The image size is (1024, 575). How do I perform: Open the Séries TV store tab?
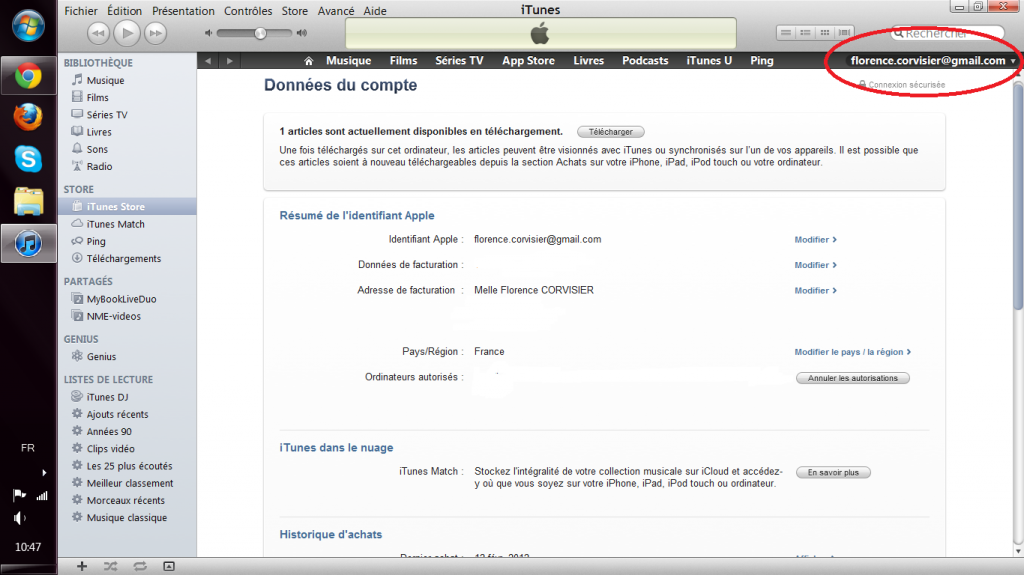(x=459, y=61)
